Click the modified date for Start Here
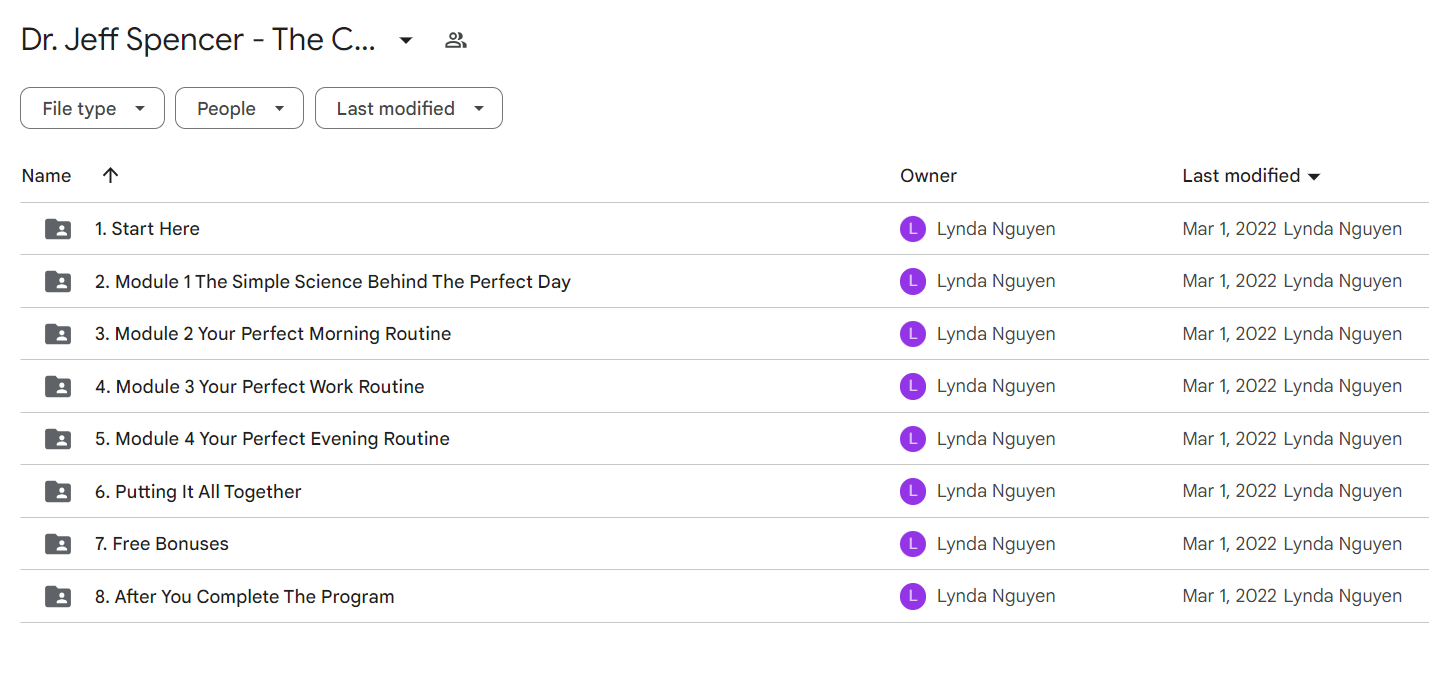This screenshot has height=676, width=1429. click(x=1230, y=229)
